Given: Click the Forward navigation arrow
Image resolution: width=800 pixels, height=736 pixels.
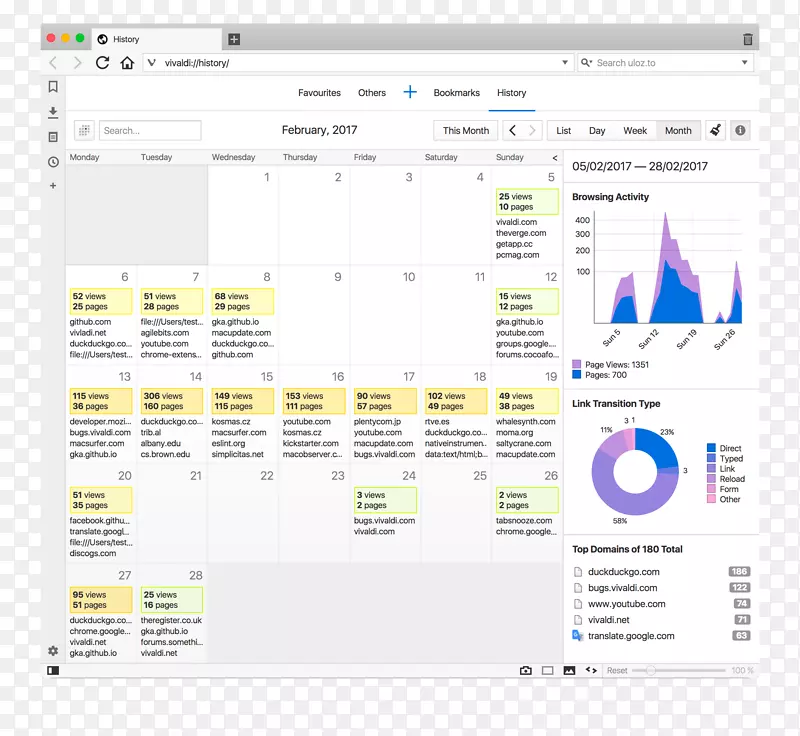Looking at the screenshot, I should point(78,63).
